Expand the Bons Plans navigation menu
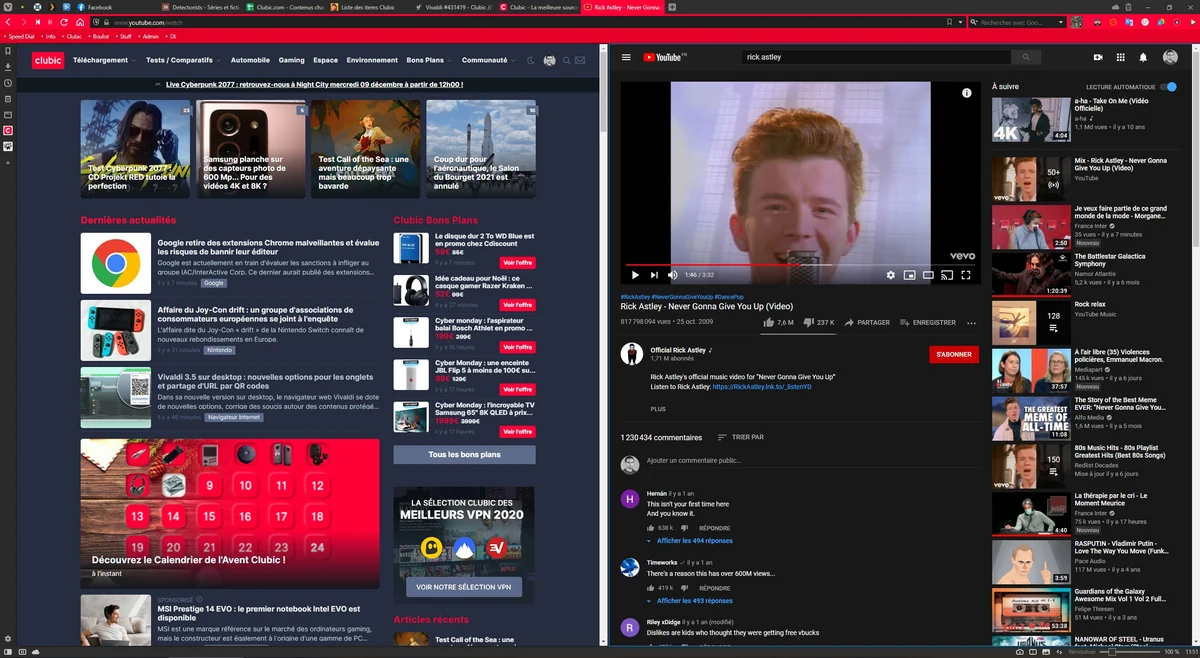The width and height of the screenshot is (1200, 658). [429, 60]
